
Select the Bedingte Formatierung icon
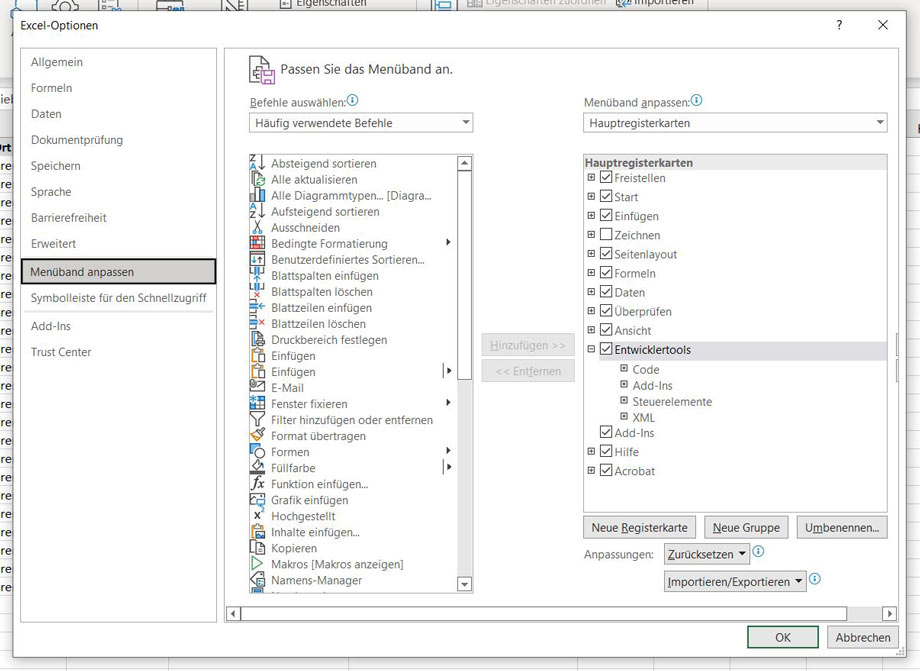(257, 243)
